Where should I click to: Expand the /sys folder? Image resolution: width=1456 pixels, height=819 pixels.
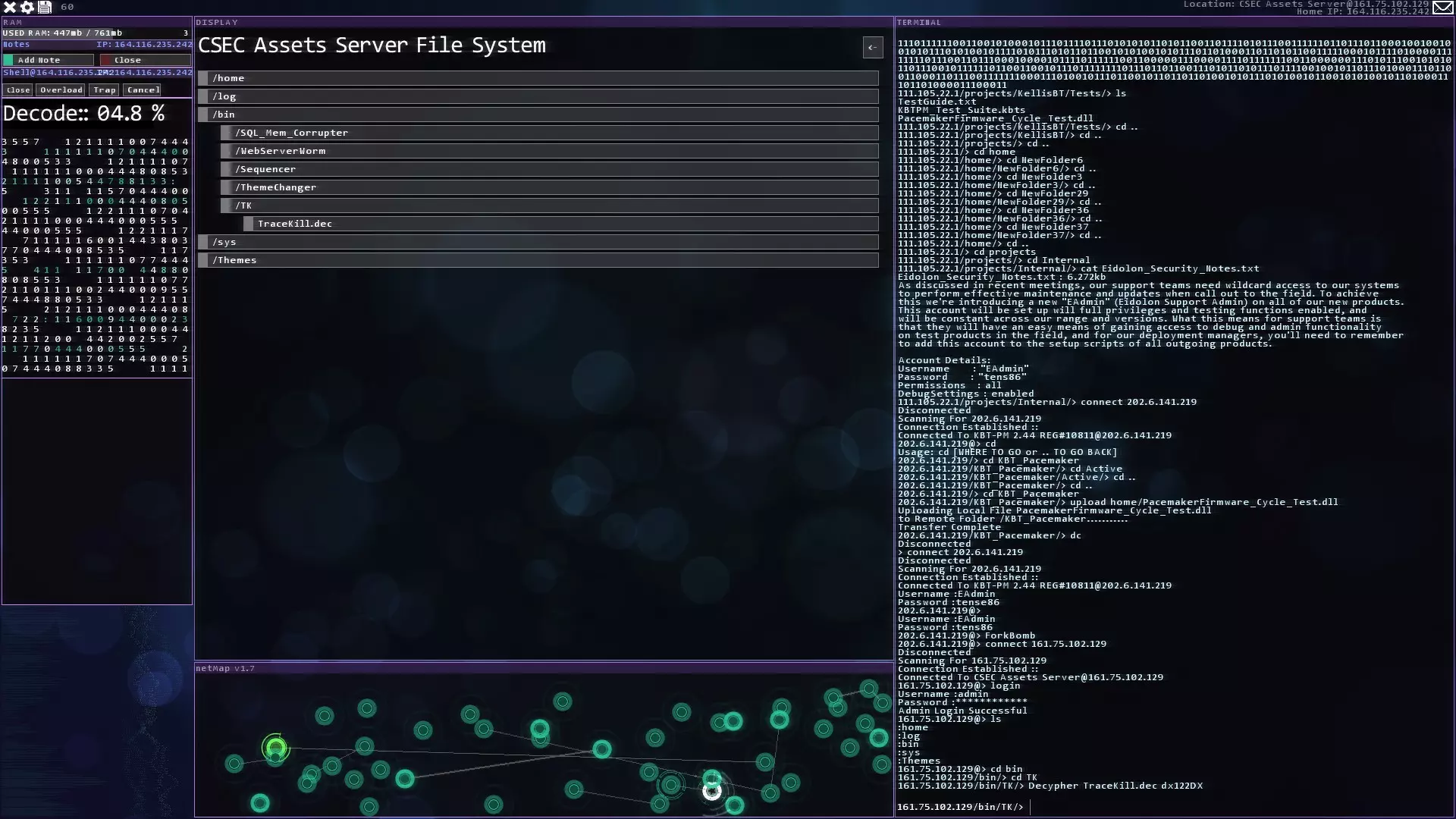coord(538,242)
